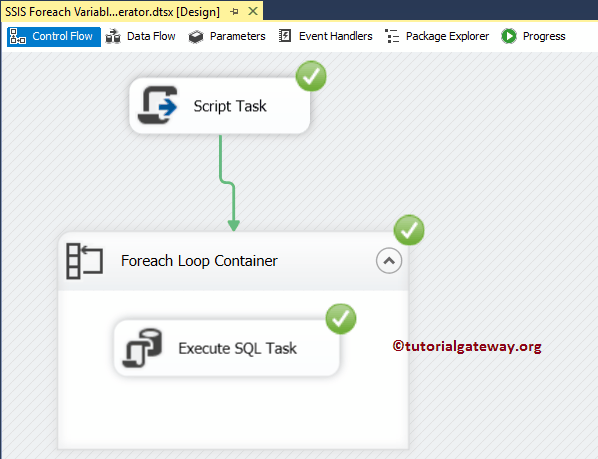Click the Data Flow tab icon

pyautogui.click(x=113, y=37)
